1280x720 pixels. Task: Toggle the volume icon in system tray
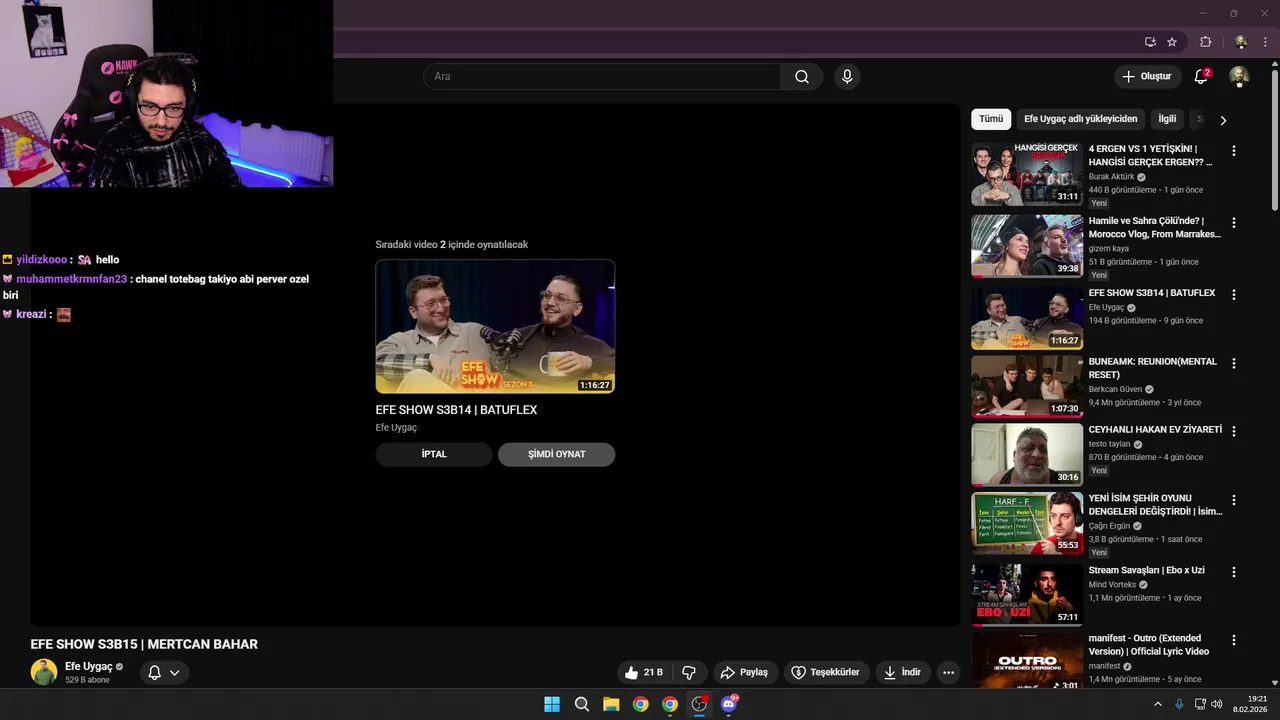coord(1216,704)
